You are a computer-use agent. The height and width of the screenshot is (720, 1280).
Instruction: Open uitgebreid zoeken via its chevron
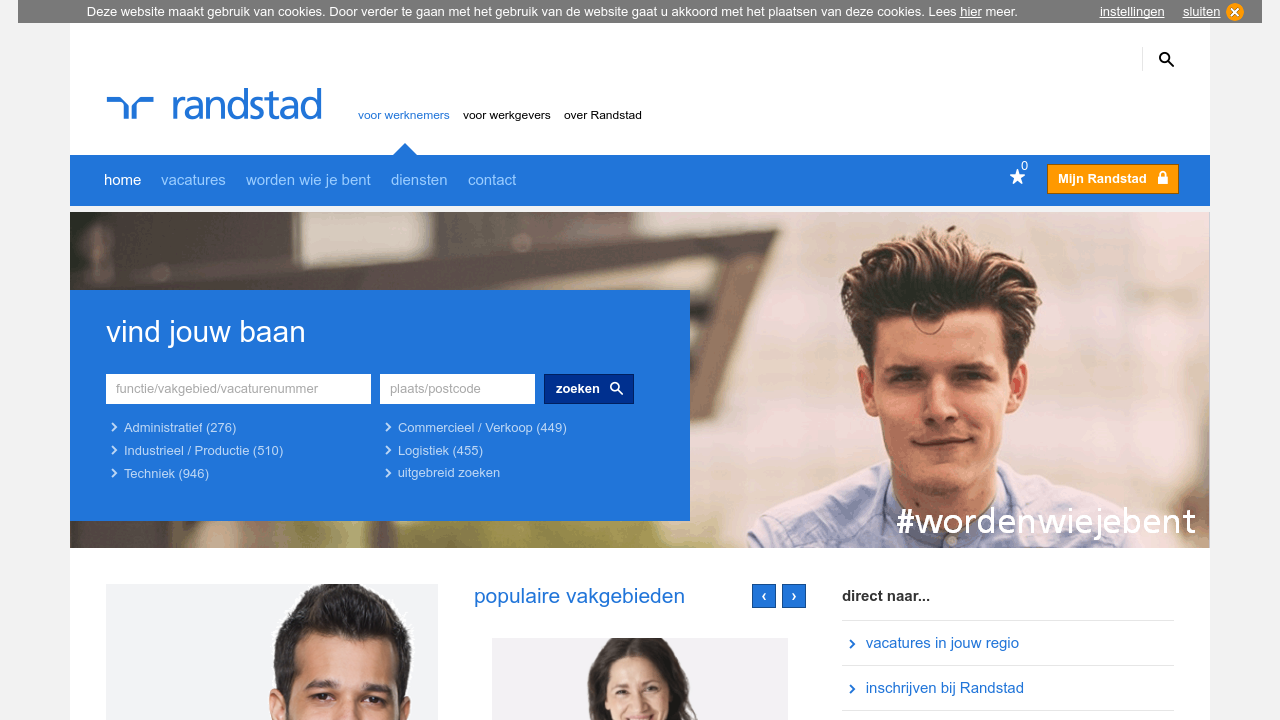[387, 472]
